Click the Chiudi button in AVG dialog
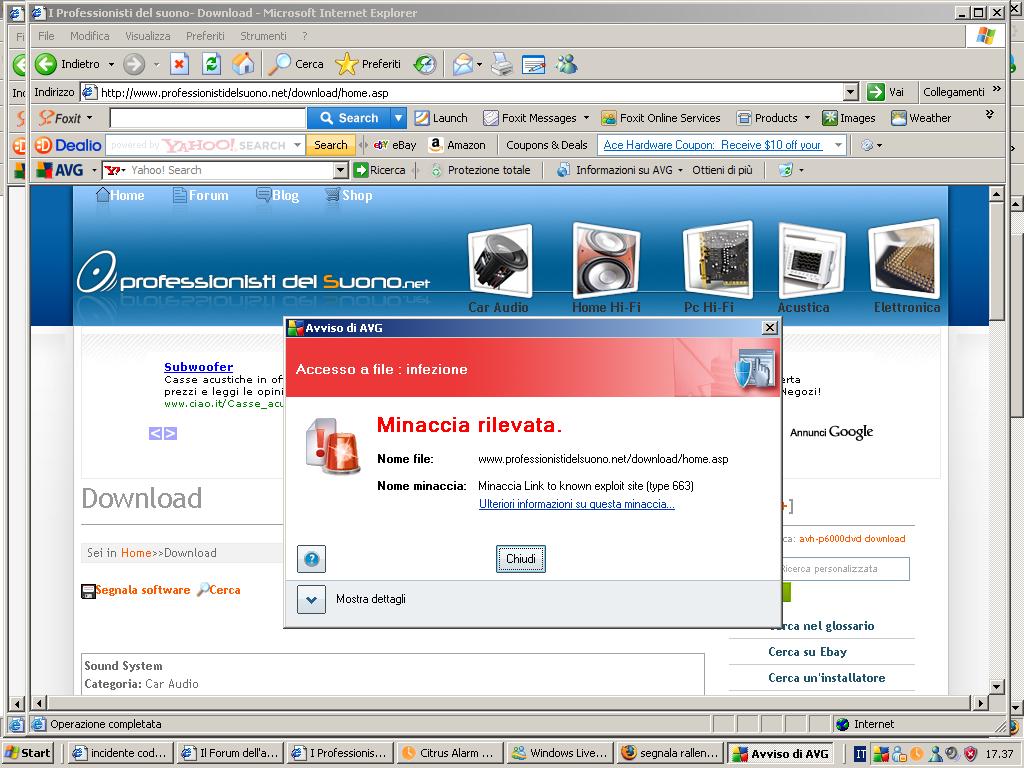This screenshot has width=1024, height=768. coord(520,559)
